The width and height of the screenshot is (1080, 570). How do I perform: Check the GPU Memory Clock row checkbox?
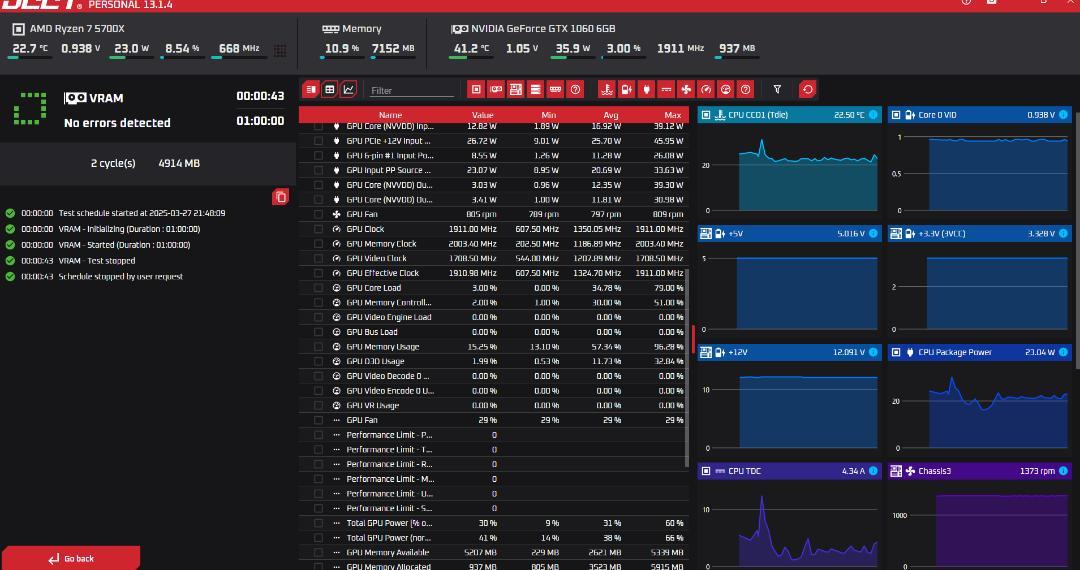point(318,244)
